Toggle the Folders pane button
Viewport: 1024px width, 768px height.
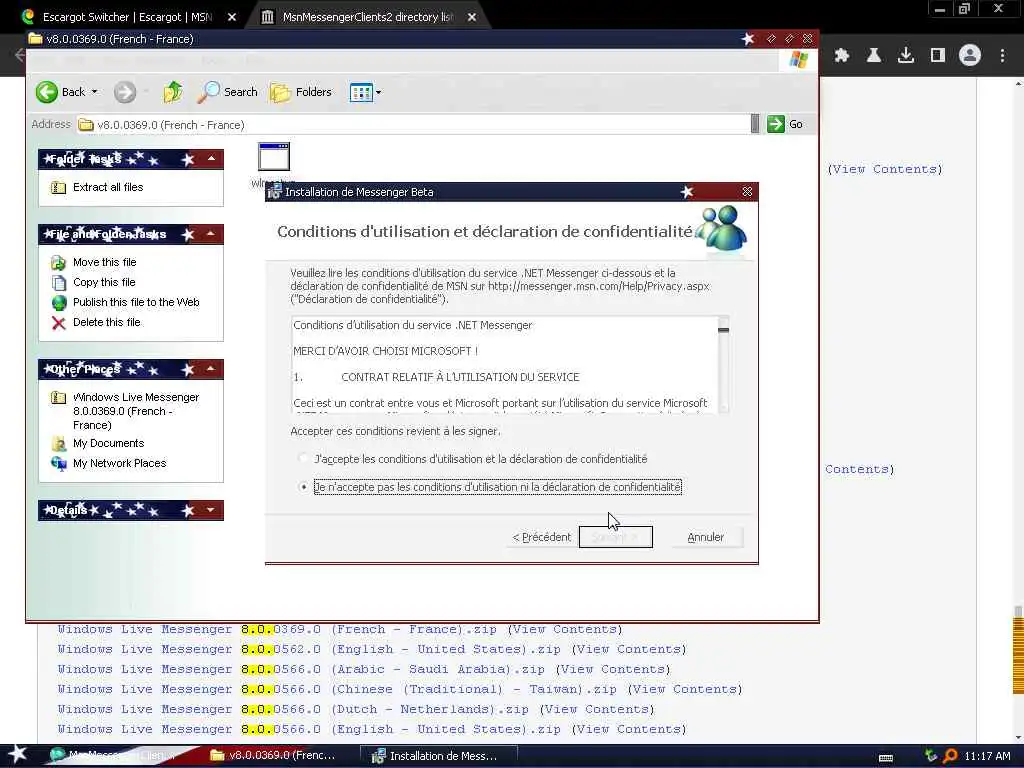tap(301, 92)
